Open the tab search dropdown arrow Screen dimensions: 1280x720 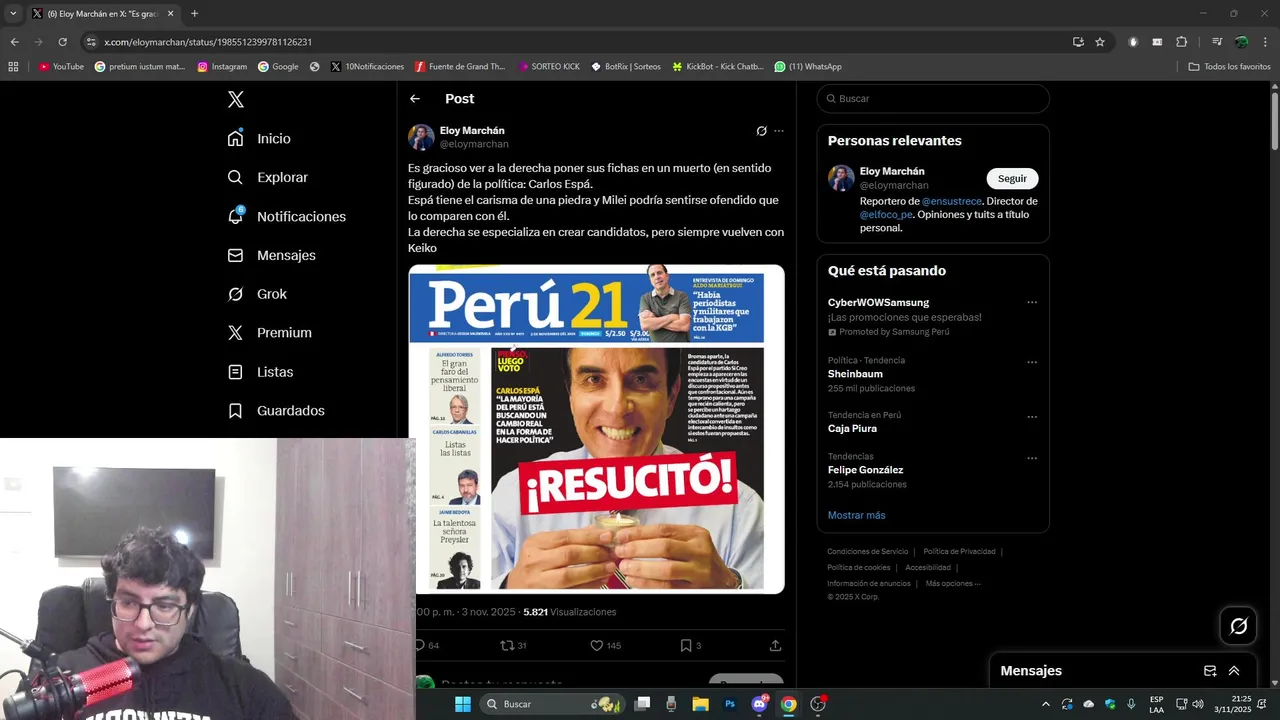13,14
